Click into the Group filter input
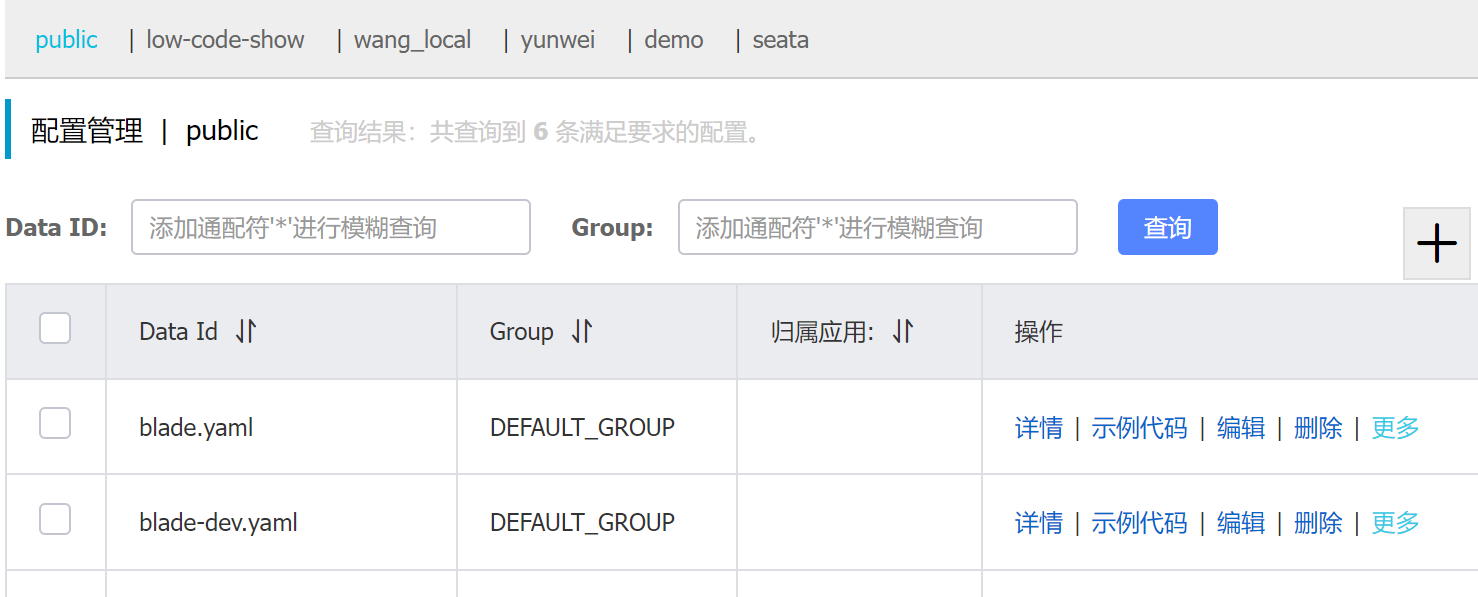The width and height of the screenshot is (1478, 597). point(877,227)
